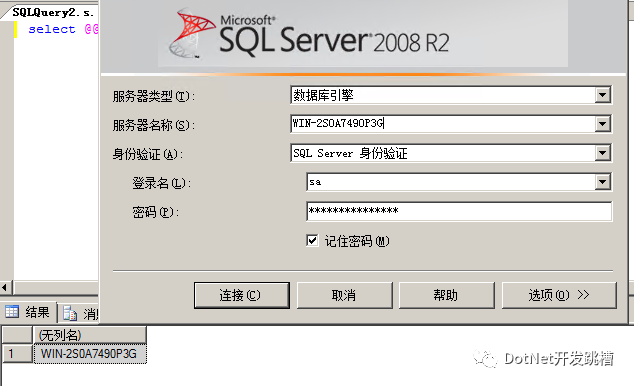
Task: Switch to the SQLQuery2 tab
Action: (52, 13)
